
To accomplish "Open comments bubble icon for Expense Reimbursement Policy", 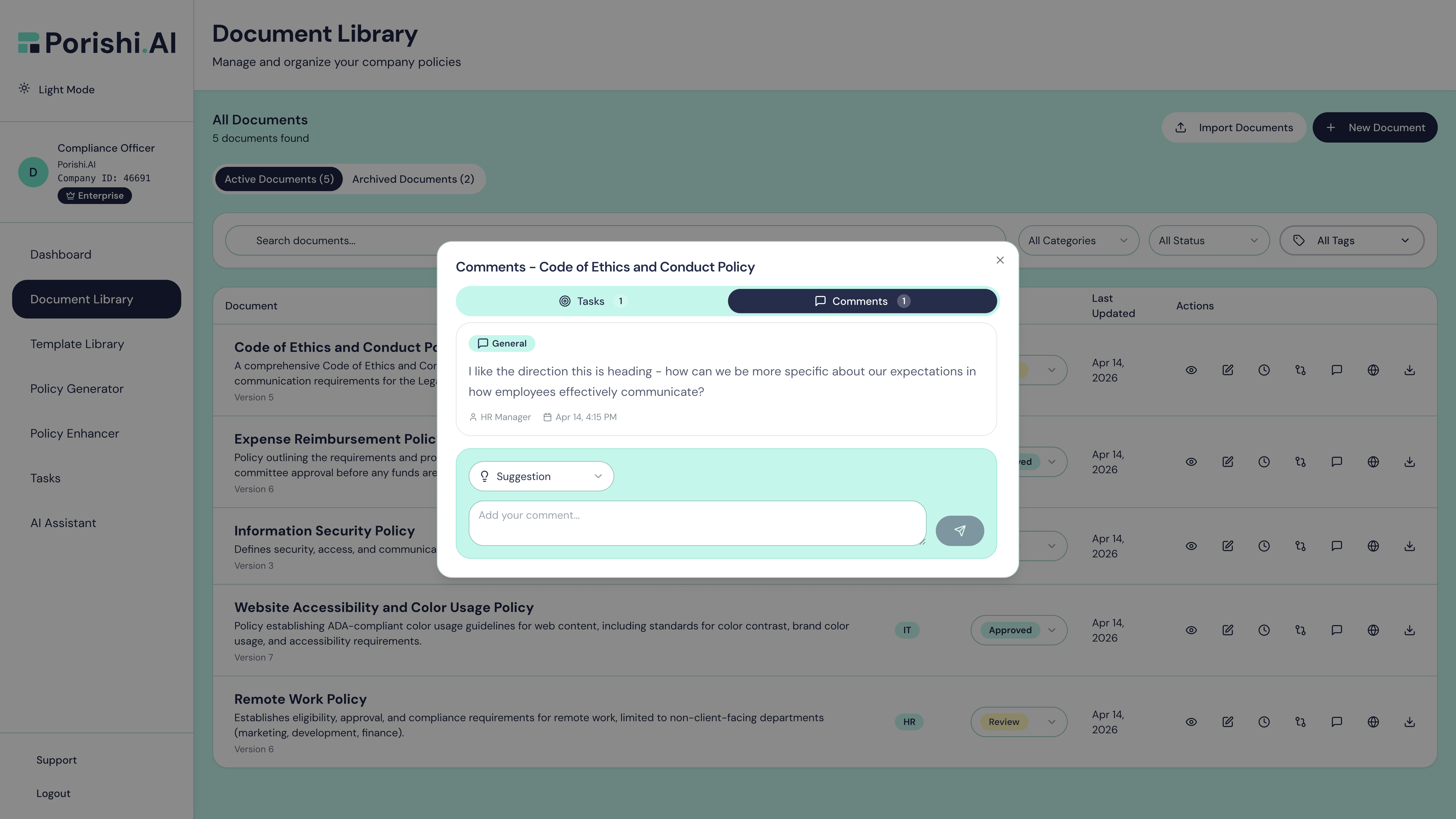I will [1337, 462].
